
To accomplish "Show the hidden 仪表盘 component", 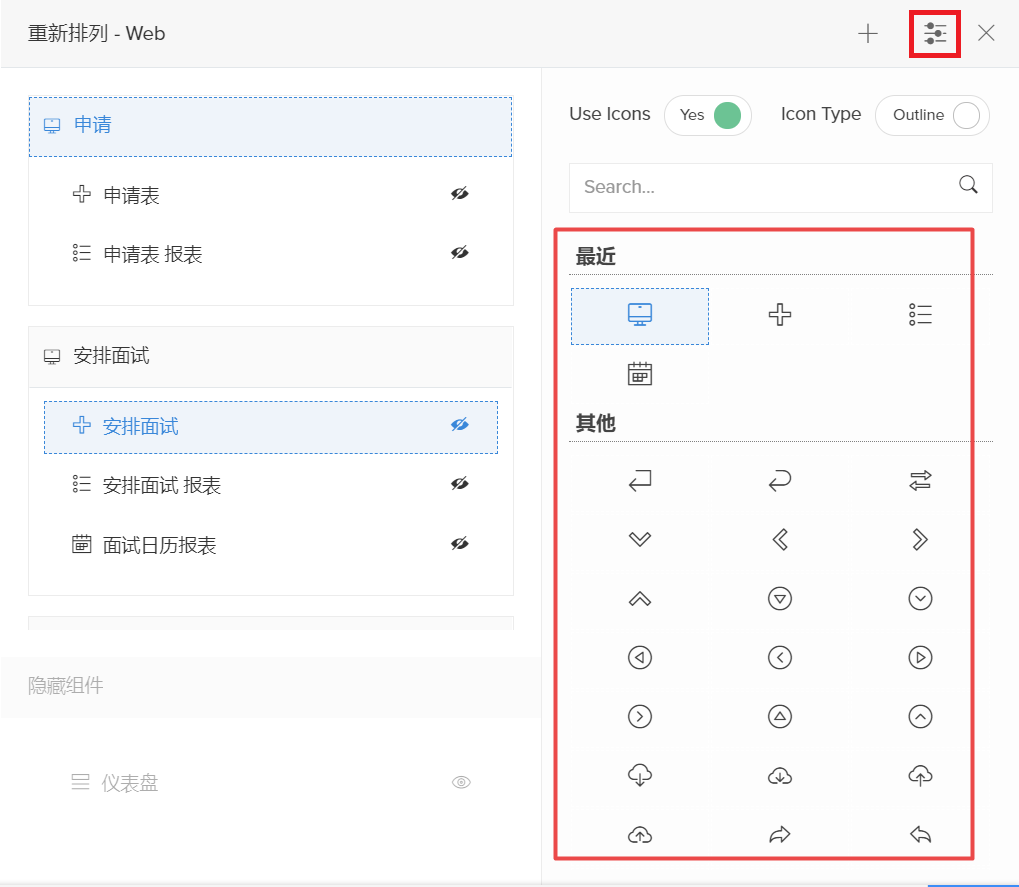I will [461, 783].
